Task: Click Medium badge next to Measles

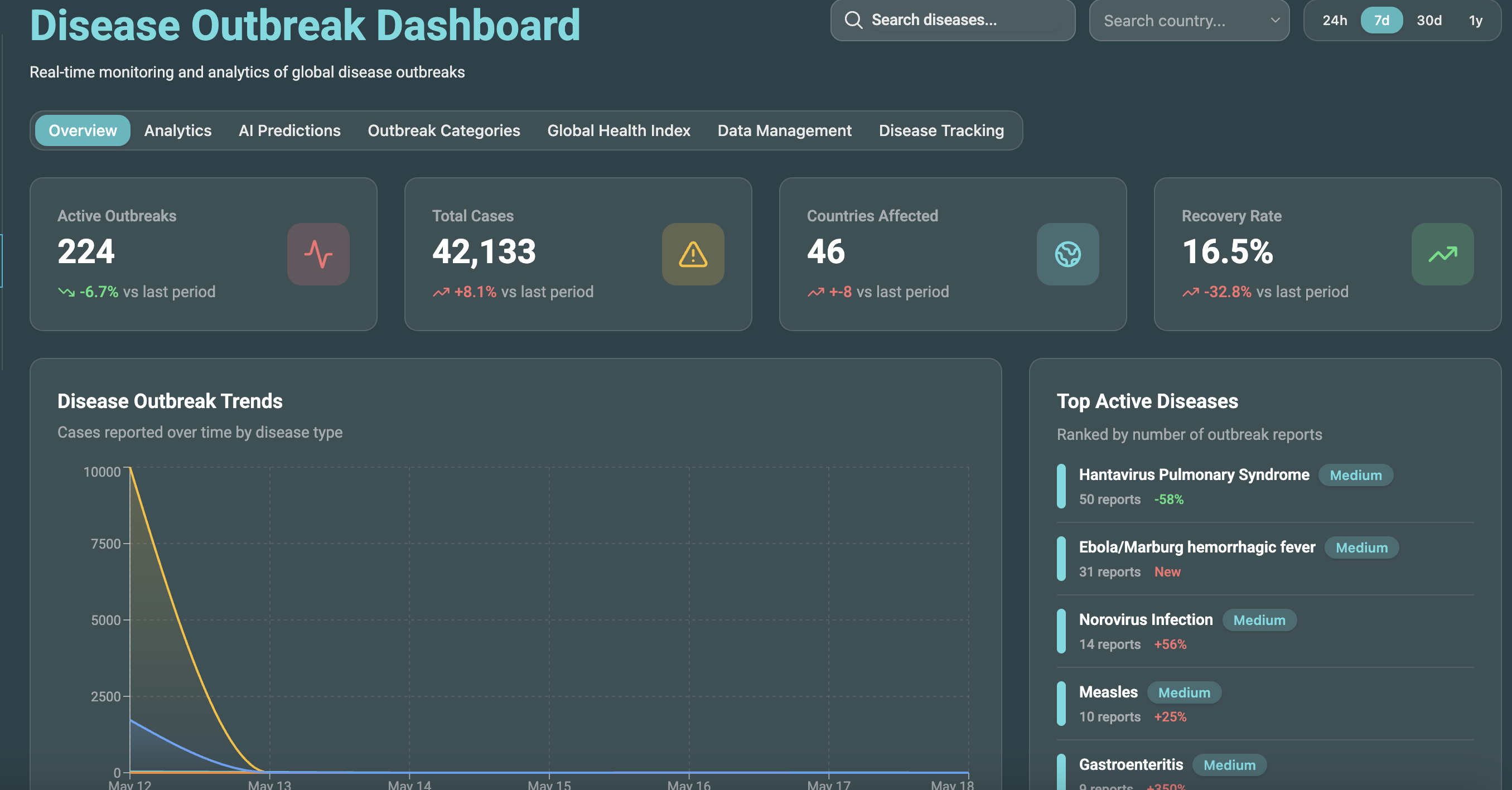Action: pyautogui.click(x=1184, y=692)
